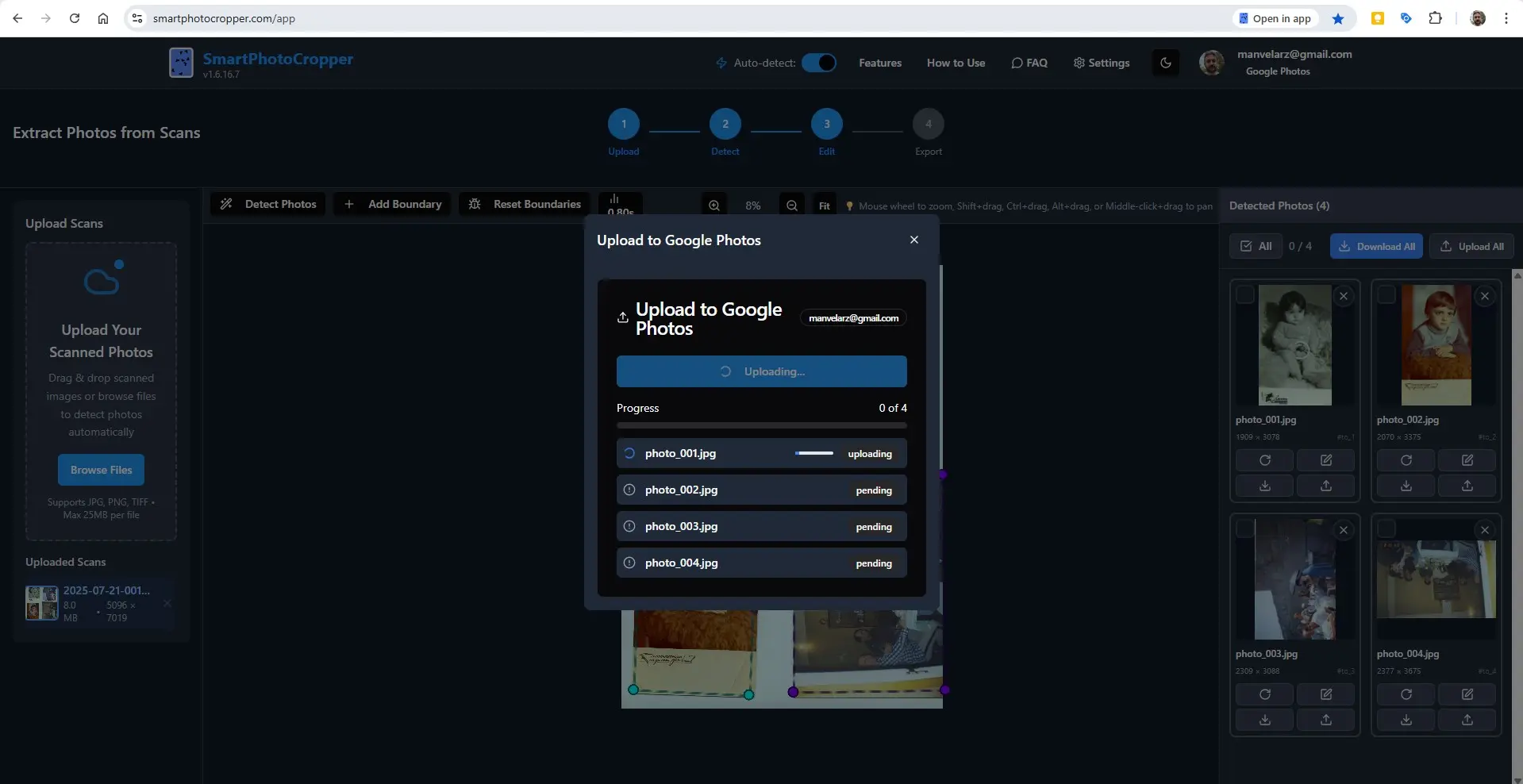Click the SmartPhotoCropper logo icon
The height and width of the screenshot is (784, 1523).
point(181,63)
